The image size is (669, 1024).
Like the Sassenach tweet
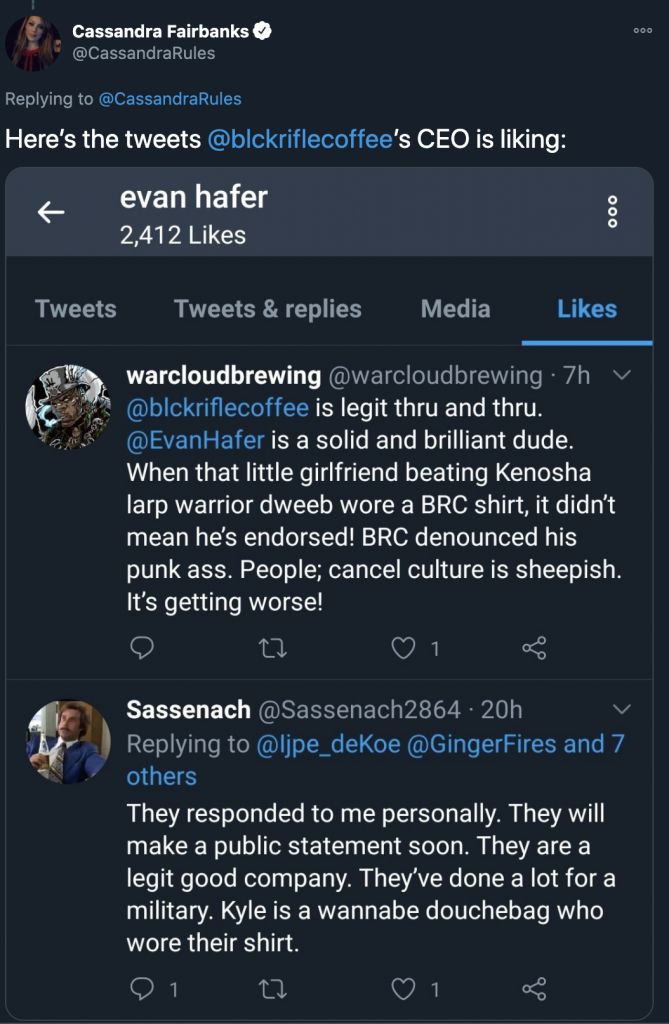pyautogui.click(x=403, y=989)
